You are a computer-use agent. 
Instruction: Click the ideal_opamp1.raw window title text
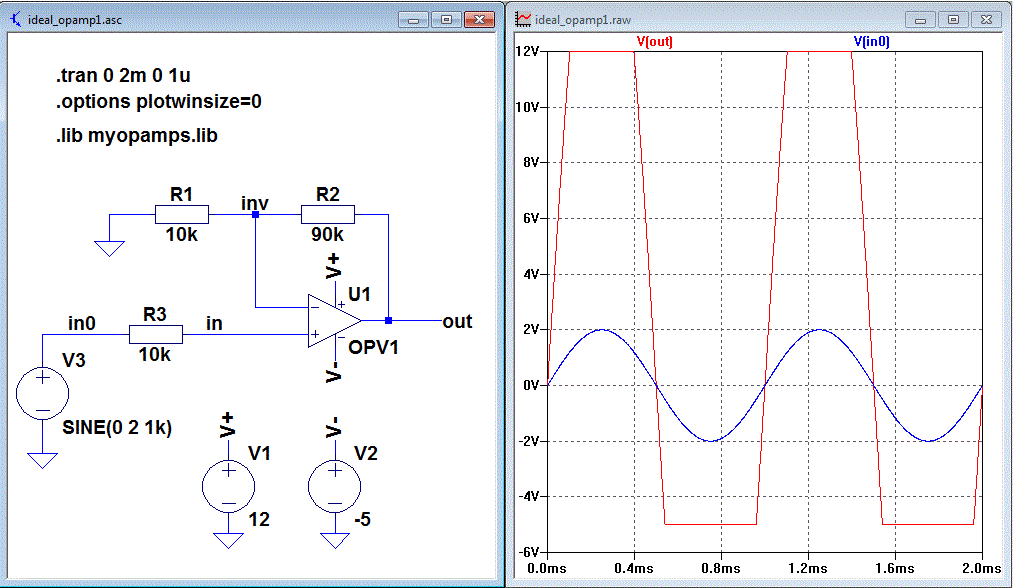583,20
